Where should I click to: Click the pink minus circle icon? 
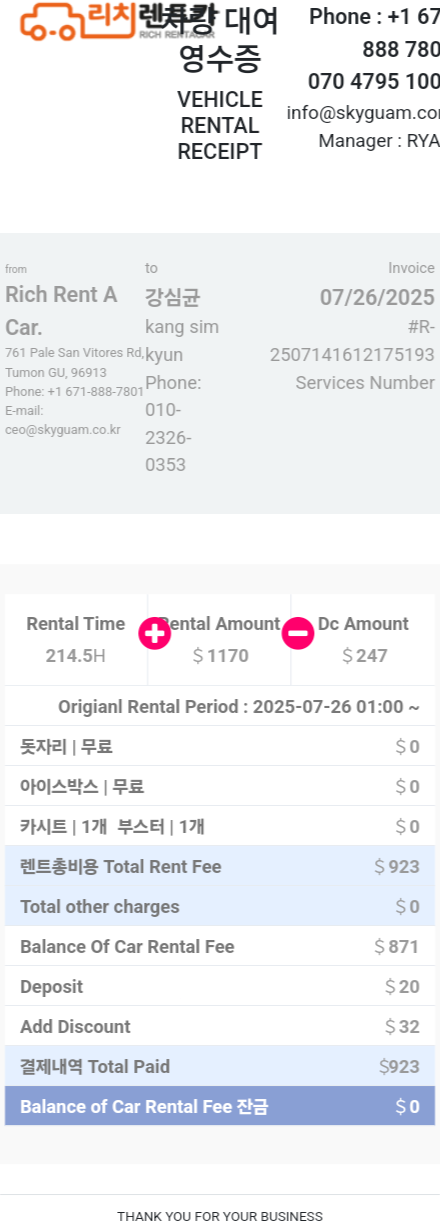tap(298, 634)
